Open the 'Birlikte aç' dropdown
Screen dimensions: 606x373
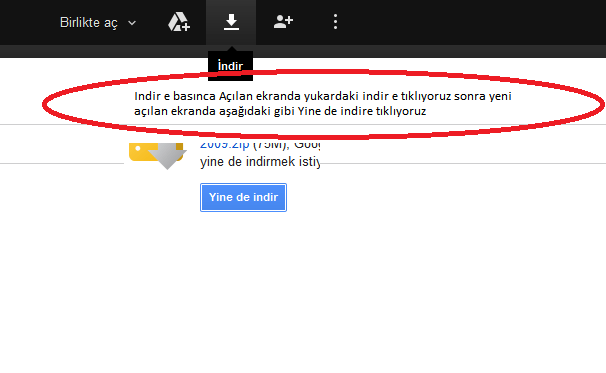point(98,22)
